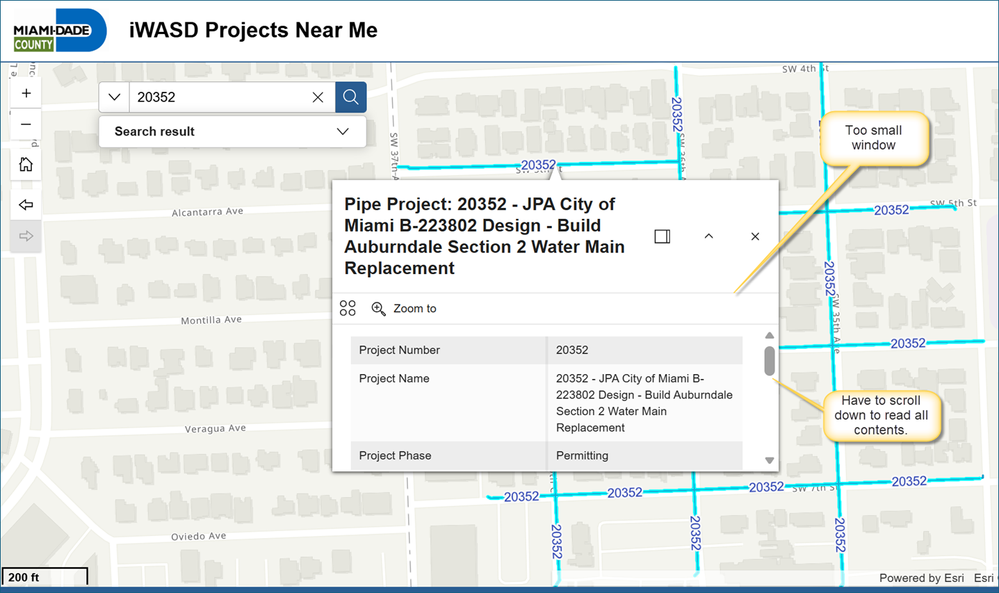Clear the search text 20352
Image resolution: width=999 pixels, height=593 pixels.
(318, 97)
